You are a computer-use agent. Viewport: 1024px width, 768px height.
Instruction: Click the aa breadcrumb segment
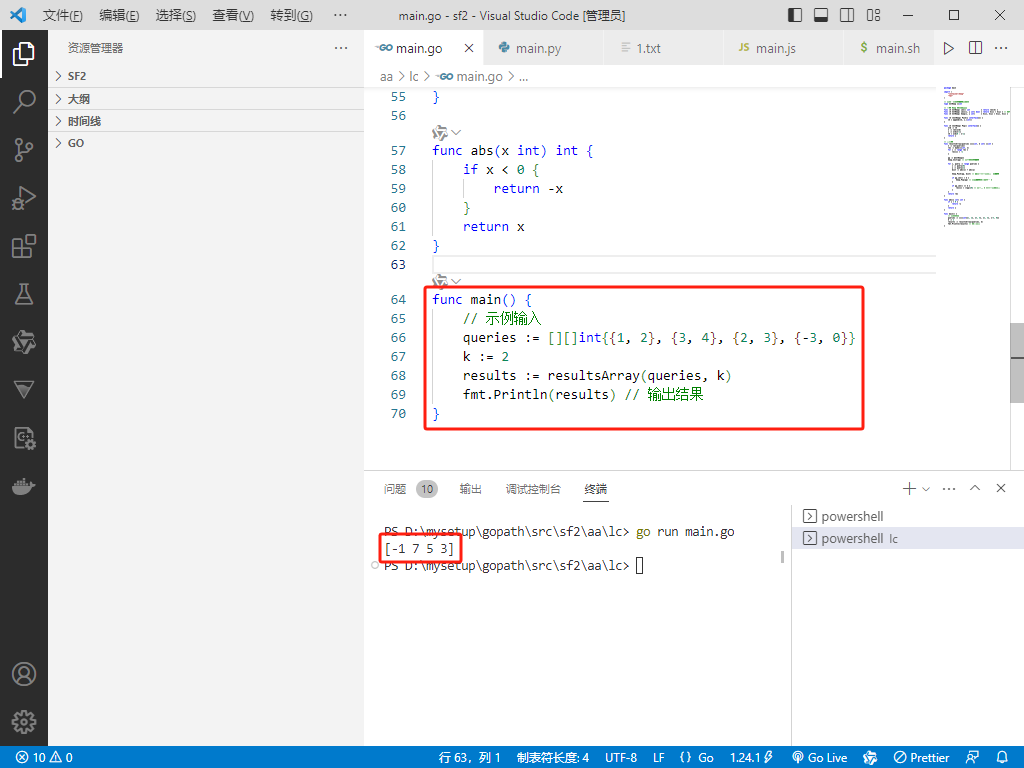[387, 76]
